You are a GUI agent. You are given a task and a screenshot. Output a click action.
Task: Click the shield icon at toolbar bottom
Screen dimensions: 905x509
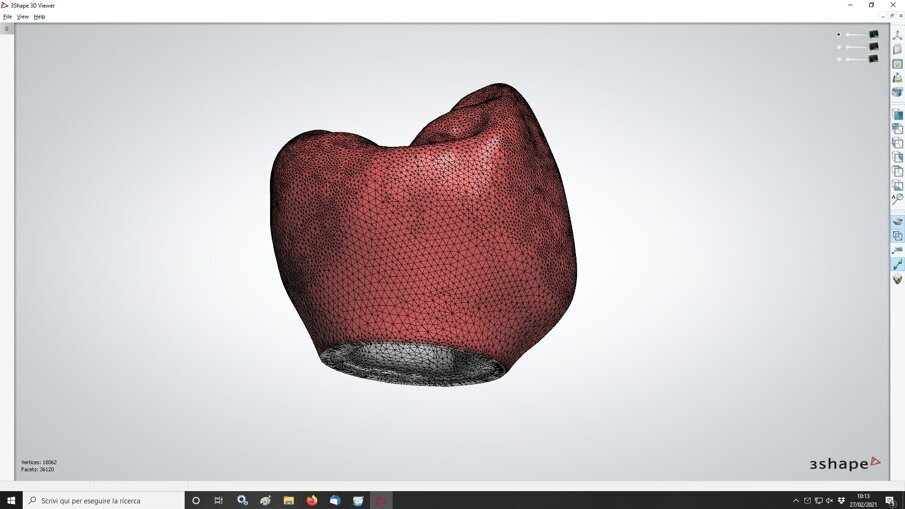coord(897,279)
